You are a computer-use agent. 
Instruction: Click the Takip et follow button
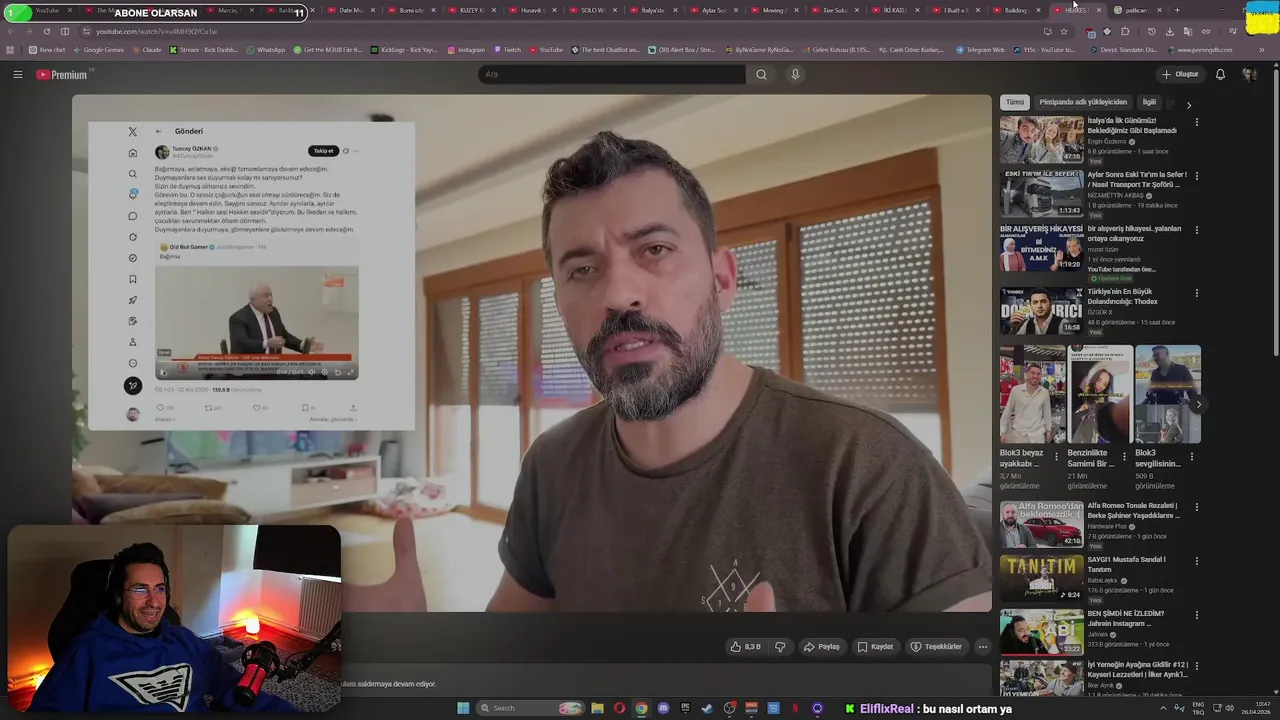click(x=323, y=151)
